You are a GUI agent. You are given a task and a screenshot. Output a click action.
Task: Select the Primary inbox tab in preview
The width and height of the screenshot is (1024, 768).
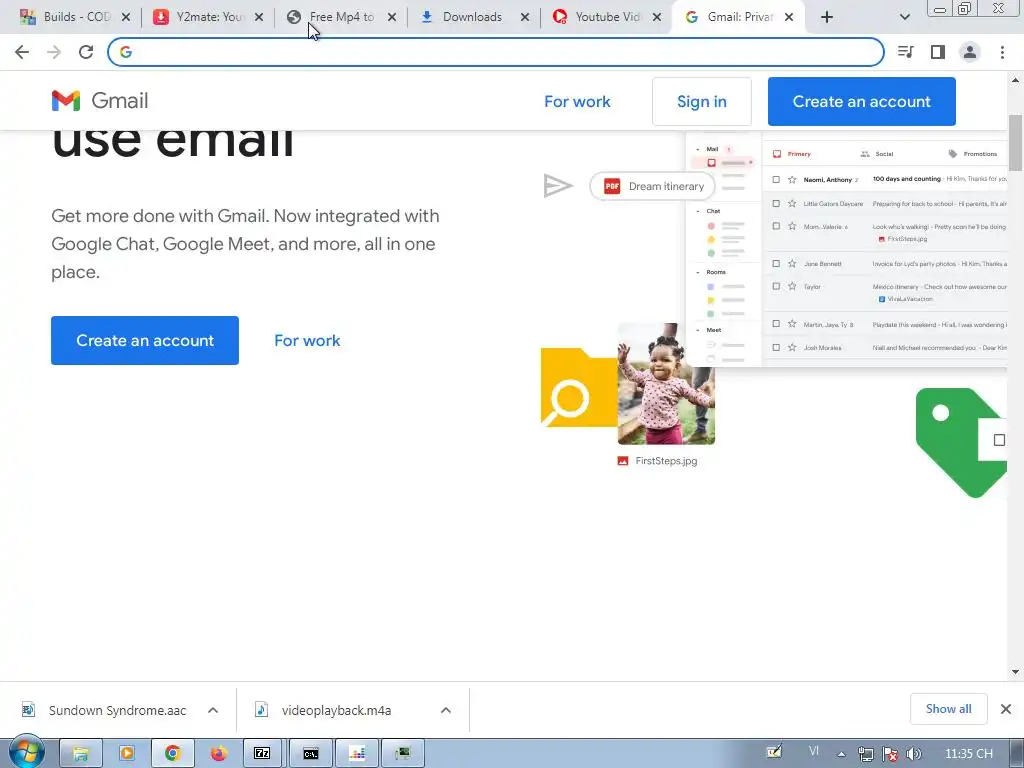(x=792, y=154)
